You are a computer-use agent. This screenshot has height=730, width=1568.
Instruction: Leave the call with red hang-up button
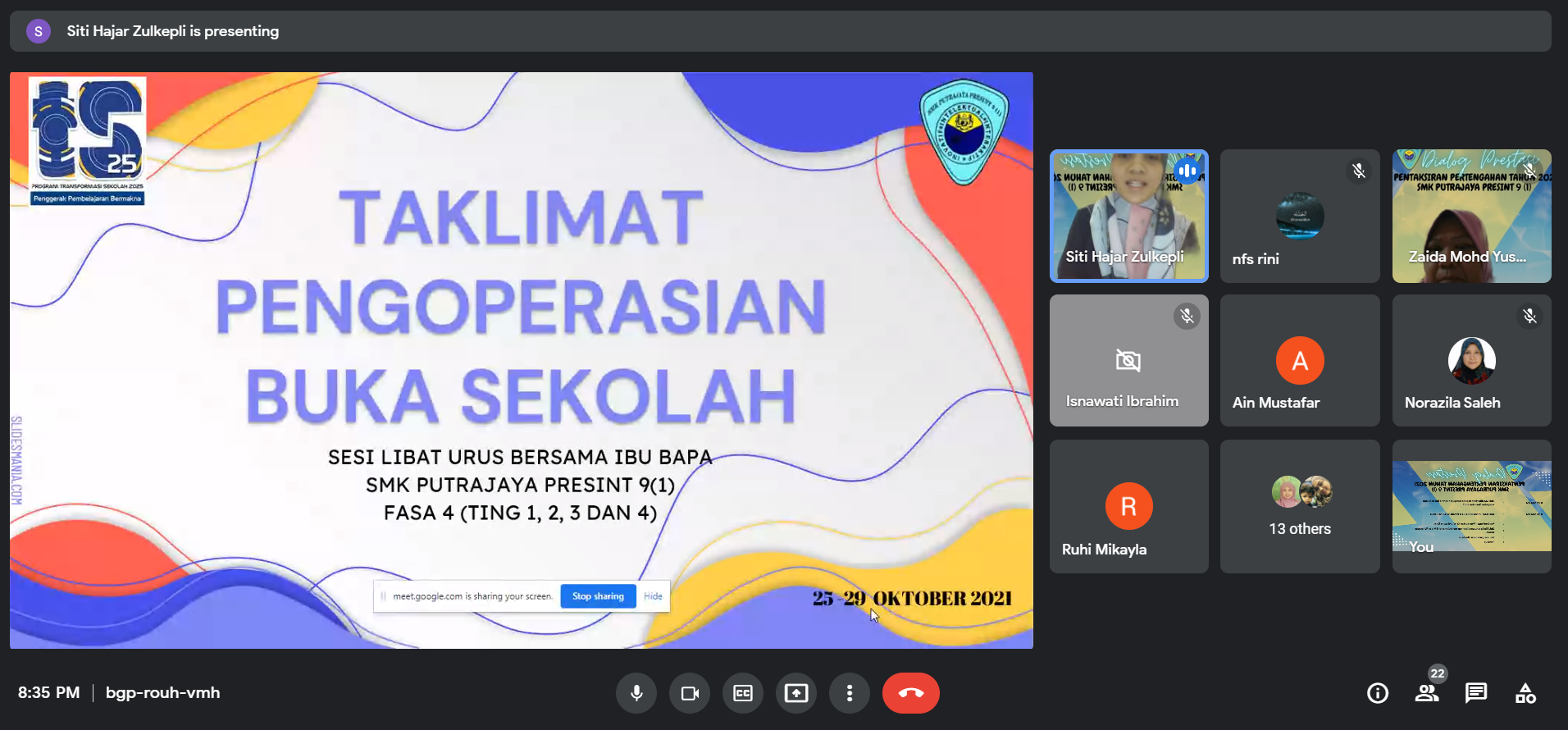(910, 693)
